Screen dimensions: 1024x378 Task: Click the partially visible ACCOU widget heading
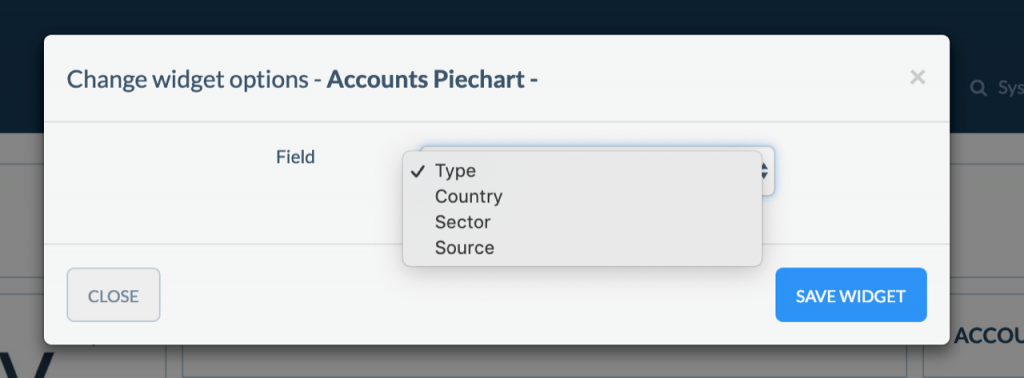pyautogui.click(x=989, y=336)
